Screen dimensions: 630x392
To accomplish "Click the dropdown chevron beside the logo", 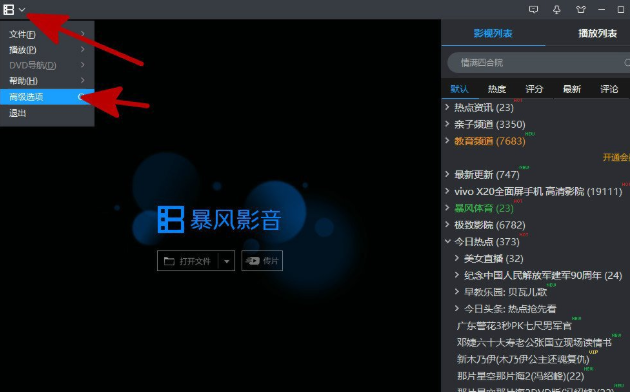I will pyautogui.click(x=22, y=10).
